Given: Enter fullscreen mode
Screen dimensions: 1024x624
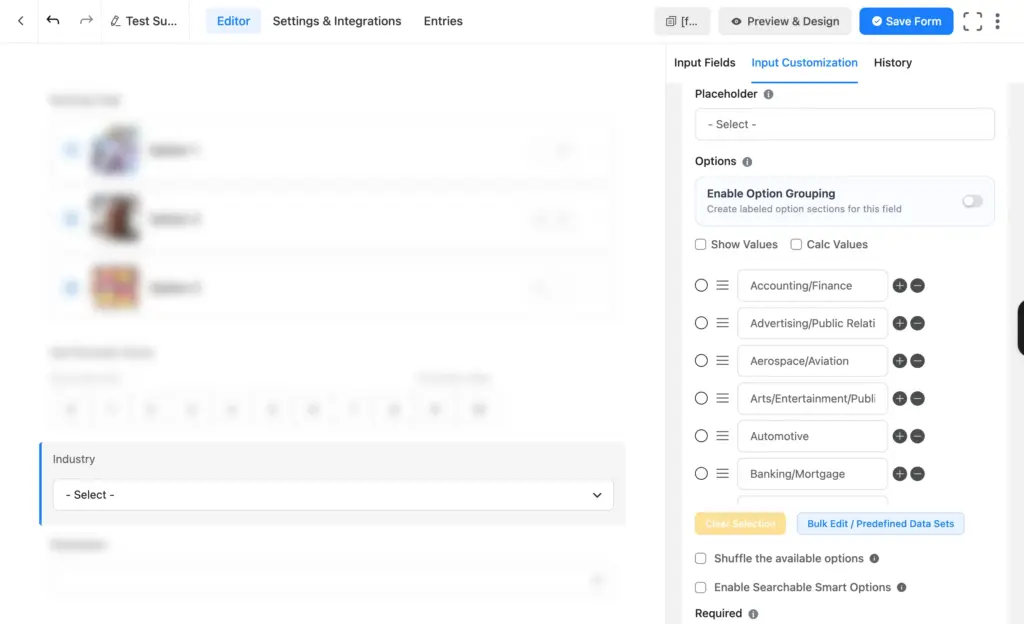Looking at the screenshot, I should (x=972, y=21).
